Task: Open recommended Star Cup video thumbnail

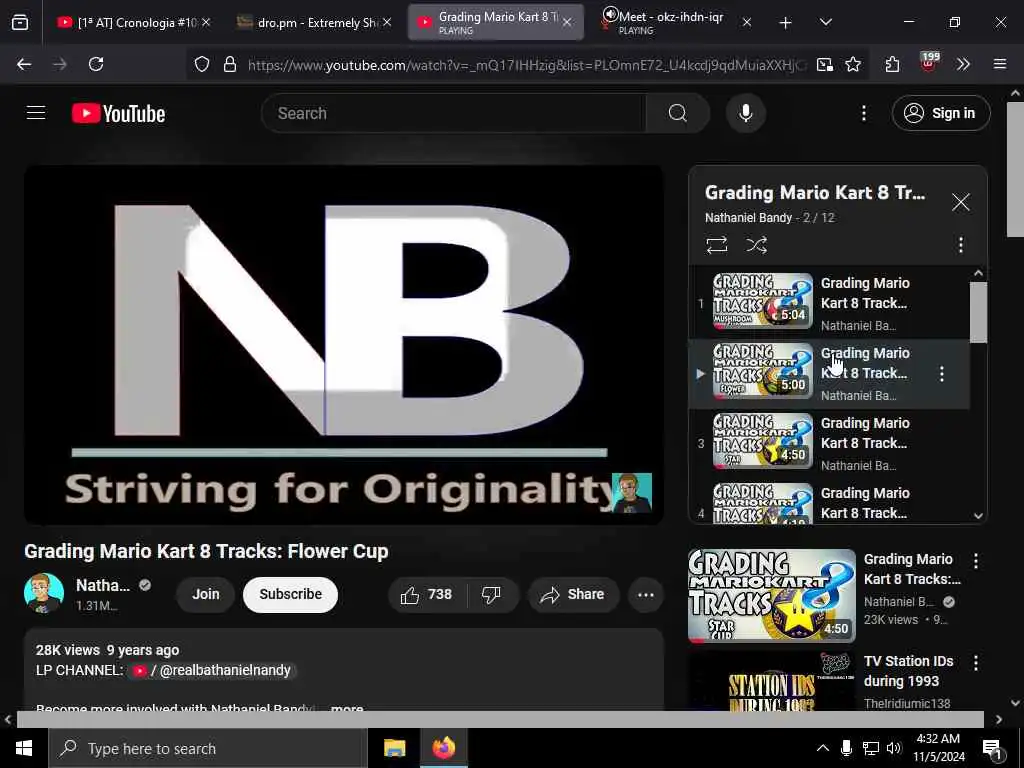Action: 771,596
